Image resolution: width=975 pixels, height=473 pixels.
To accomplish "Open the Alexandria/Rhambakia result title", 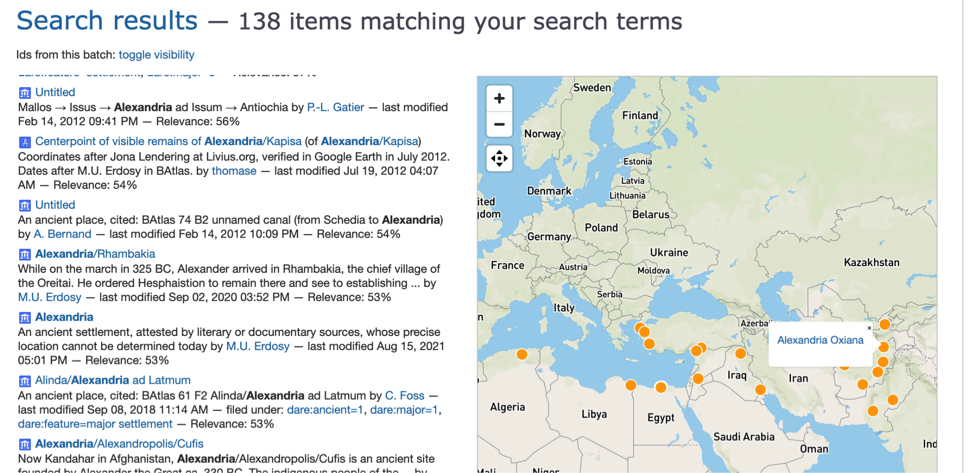I will coord(95,254).
